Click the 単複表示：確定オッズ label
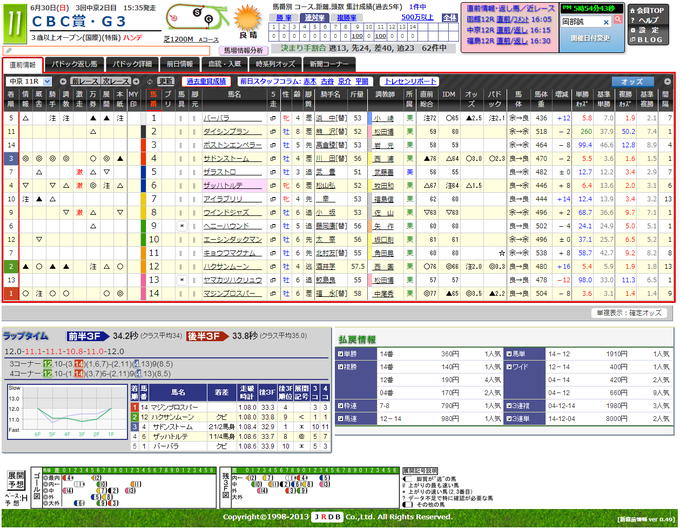The image size is (680, 529). (x=629, y=313)
